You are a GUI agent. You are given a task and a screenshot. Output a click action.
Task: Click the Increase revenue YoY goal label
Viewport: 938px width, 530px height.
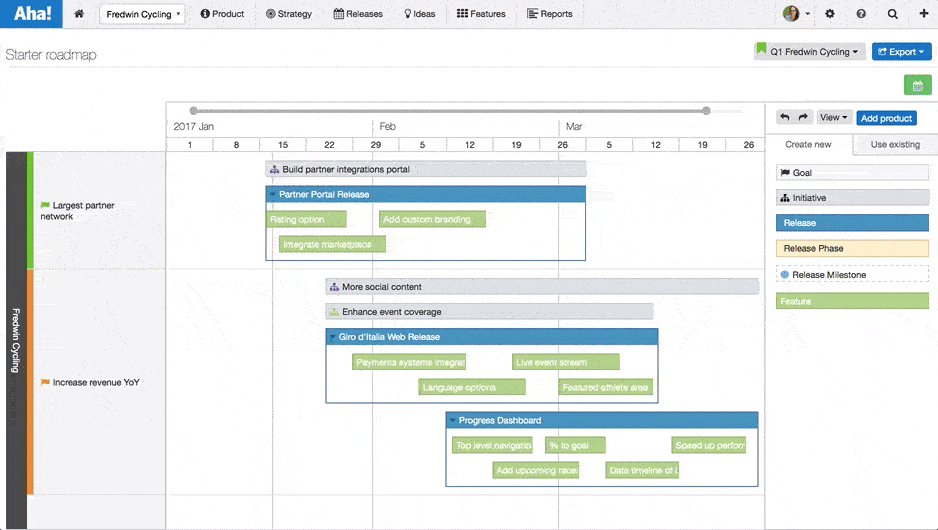(96, 382)
